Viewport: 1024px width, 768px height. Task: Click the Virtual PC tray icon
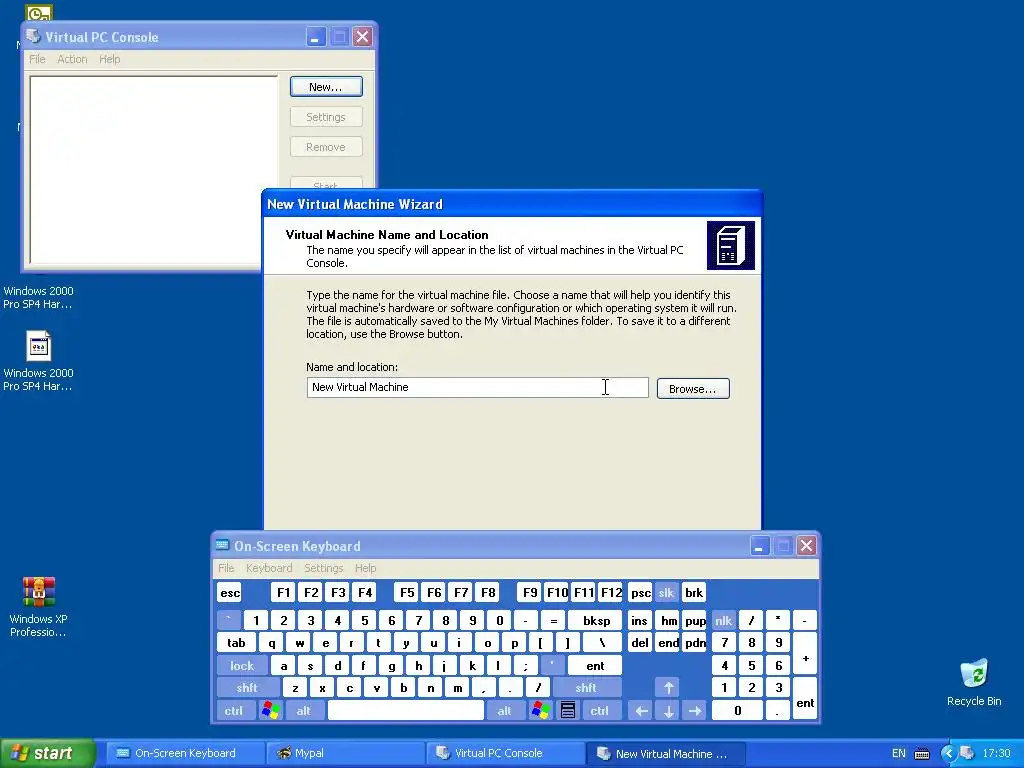tap(968, 753)
